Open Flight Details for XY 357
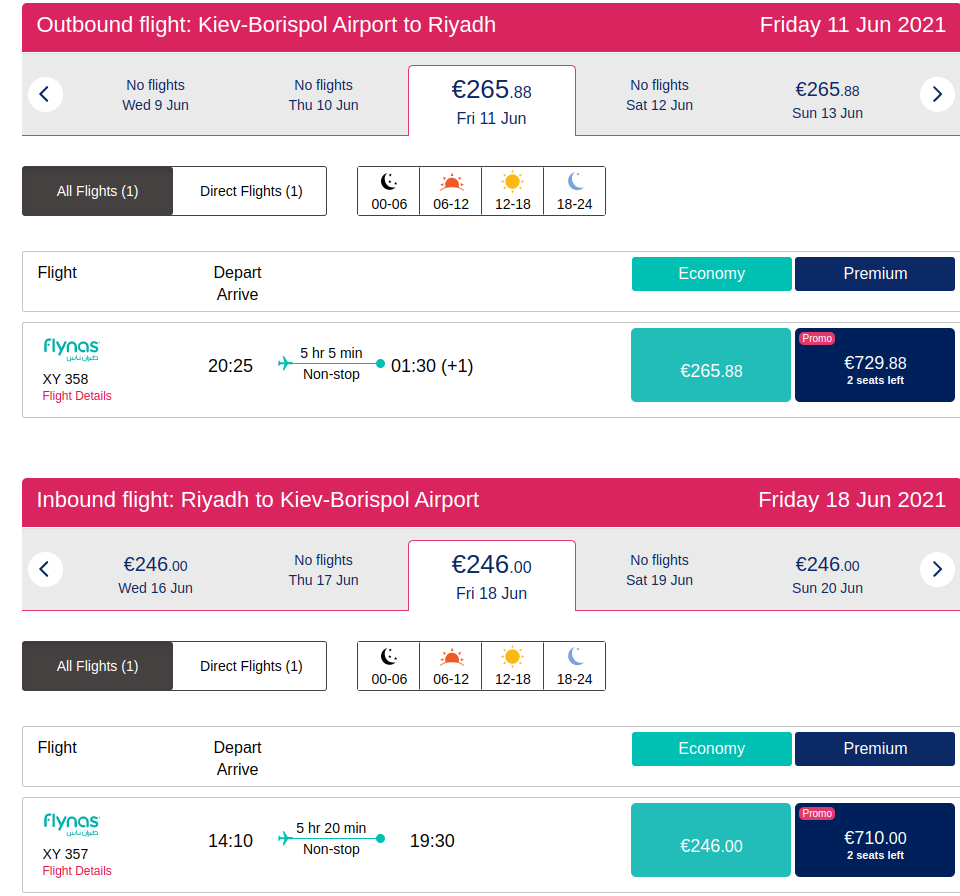Image resolution: width=960 pixels, height=896 pixels. tap(77, 871)
